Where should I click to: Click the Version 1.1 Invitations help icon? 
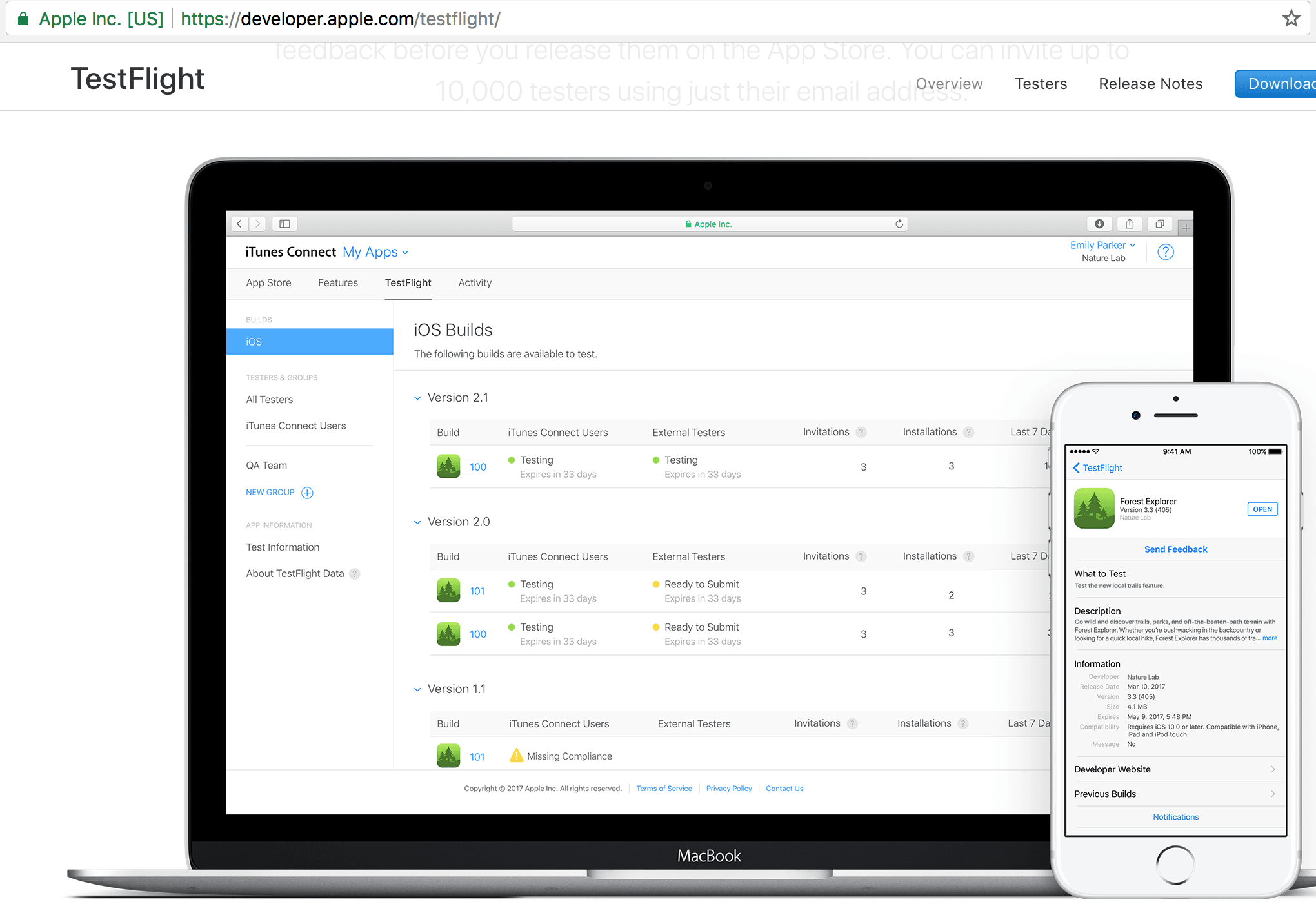tap(852, 723)
